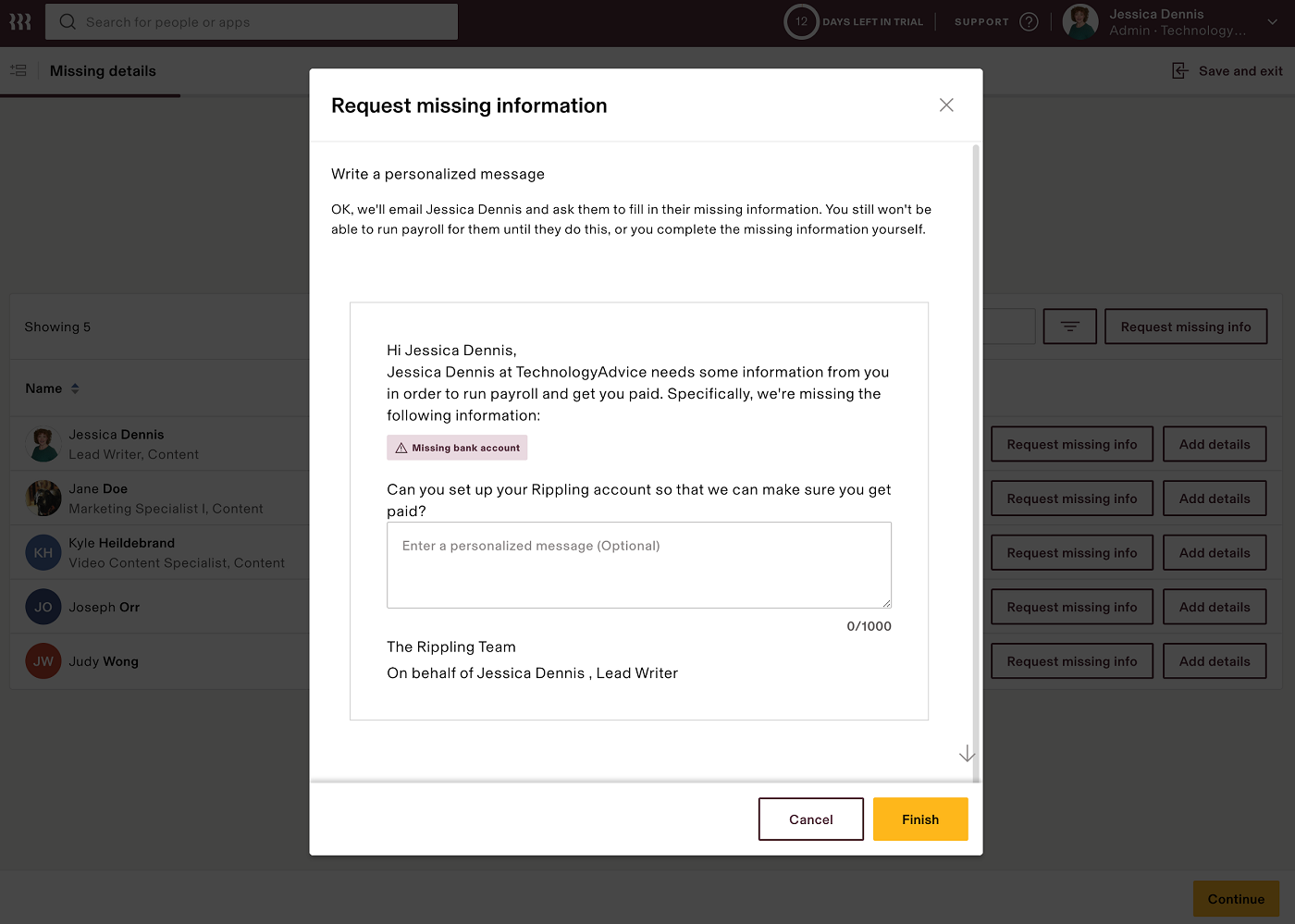Open the support help question icon
Viewport: 1295px width, 924px height.
[1029, 21]
